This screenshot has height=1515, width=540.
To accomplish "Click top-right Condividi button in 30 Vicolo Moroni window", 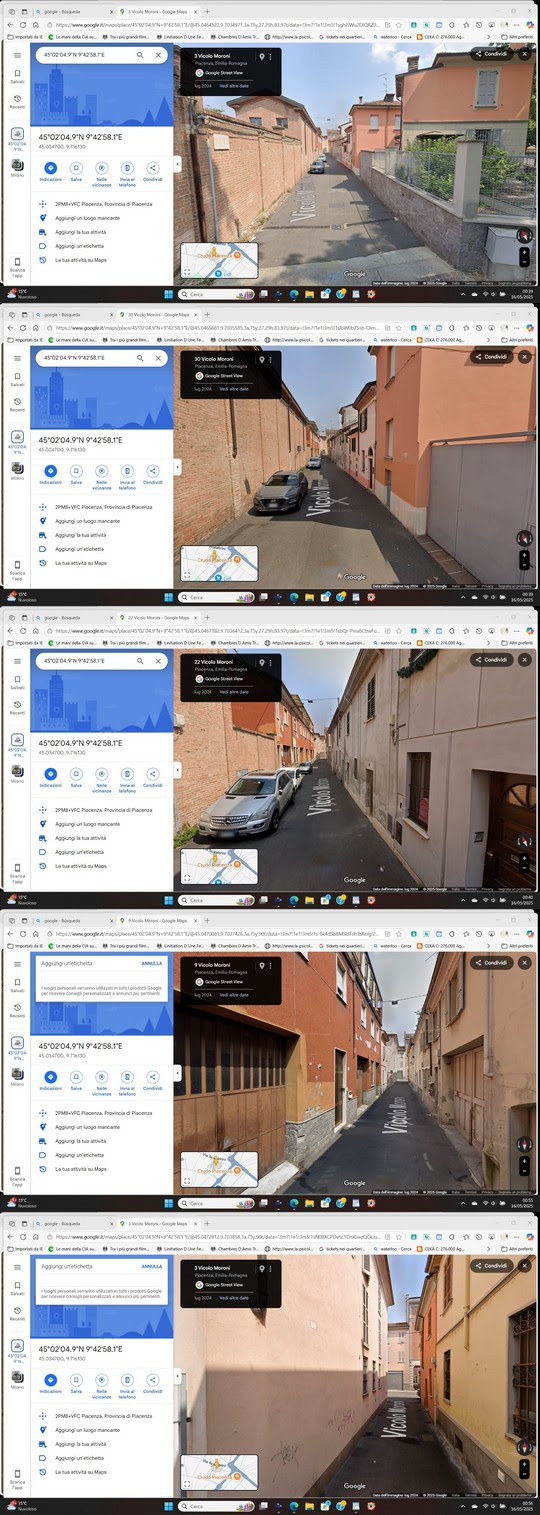I will 492,357.
